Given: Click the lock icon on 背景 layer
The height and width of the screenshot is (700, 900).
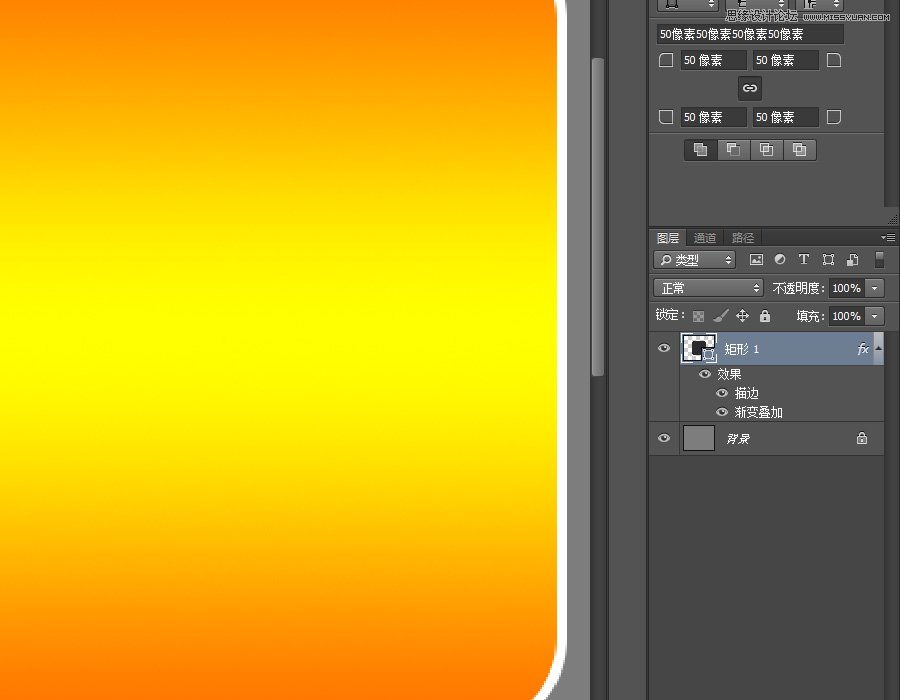Looking at the screenshot, I should coord(862,438).
